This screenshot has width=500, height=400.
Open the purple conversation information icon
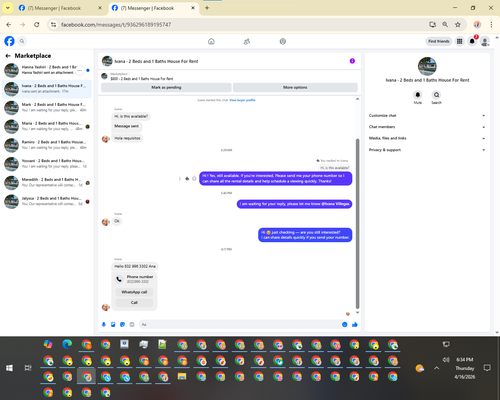click(352, 61)
